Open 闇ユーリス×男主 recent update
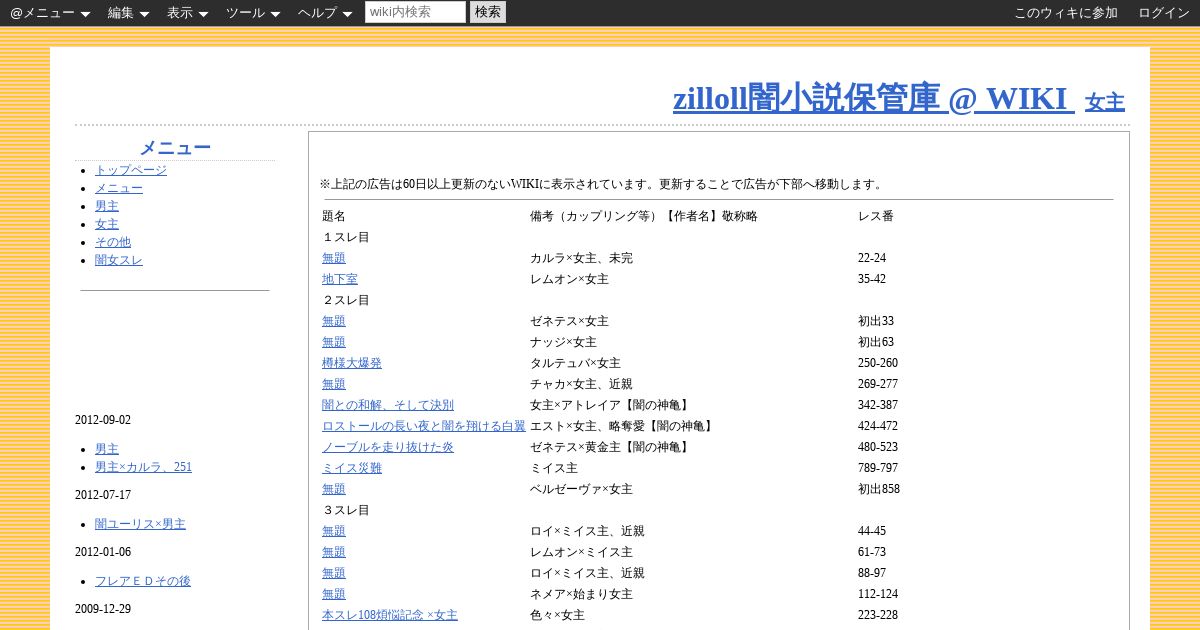 (x=140, y=524)
